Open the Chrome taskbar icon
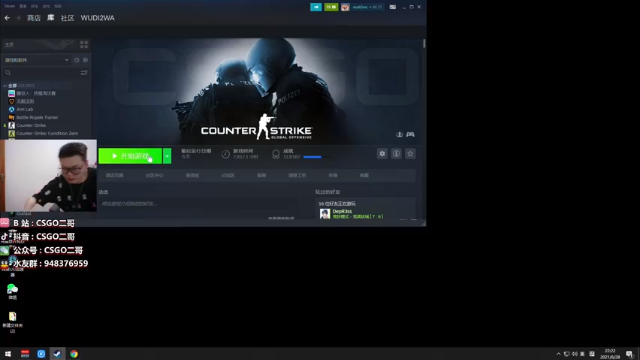This screenshot has width=640, height=360. click(74, 354)
